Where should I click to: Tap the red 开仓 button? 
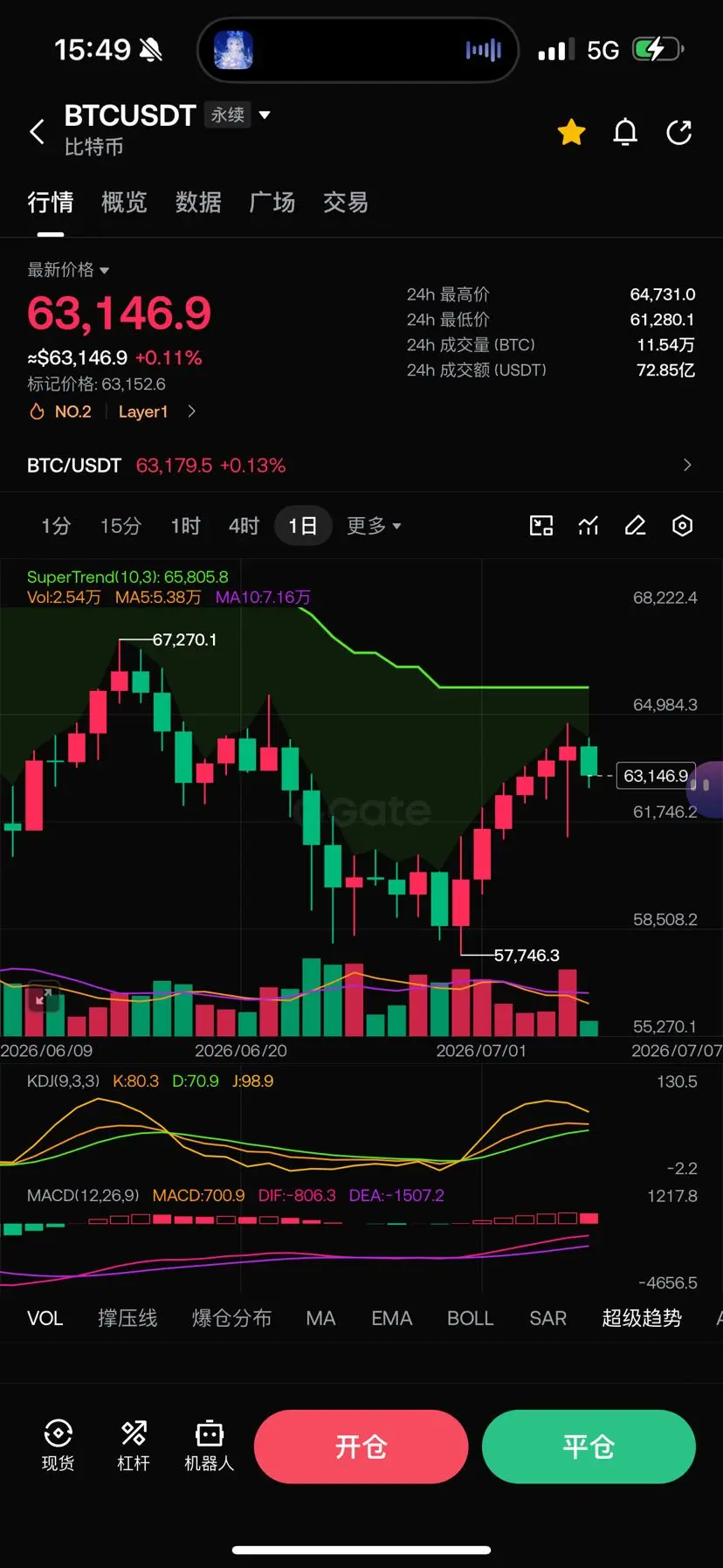point(361,1447)
